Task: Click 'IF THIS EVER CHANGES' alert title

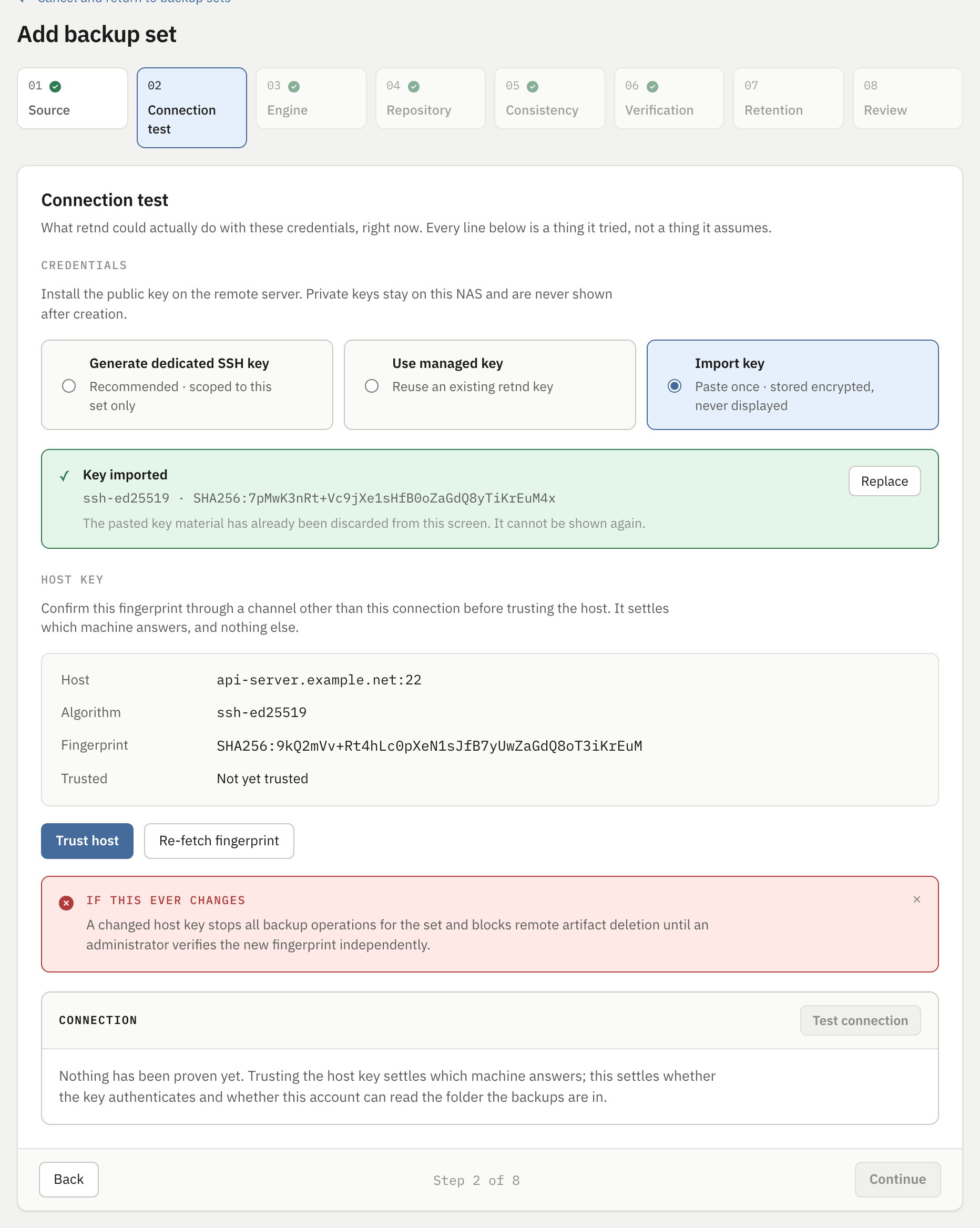Action: (x=166, y=900)
